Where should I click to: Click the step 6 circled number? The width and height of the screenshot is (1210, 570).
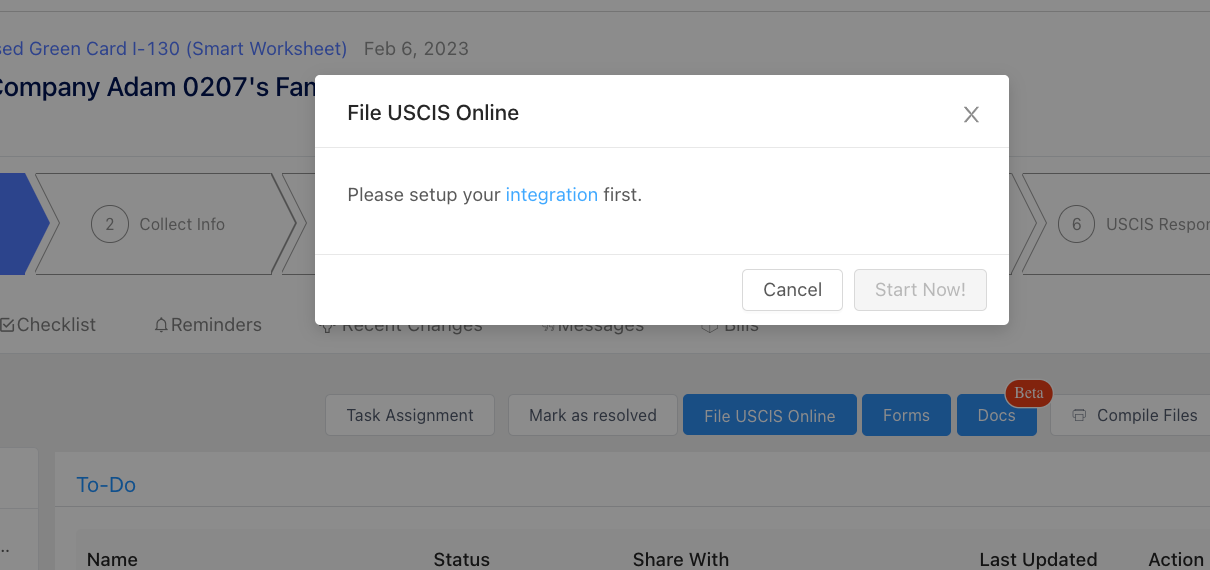(1077, 224)
